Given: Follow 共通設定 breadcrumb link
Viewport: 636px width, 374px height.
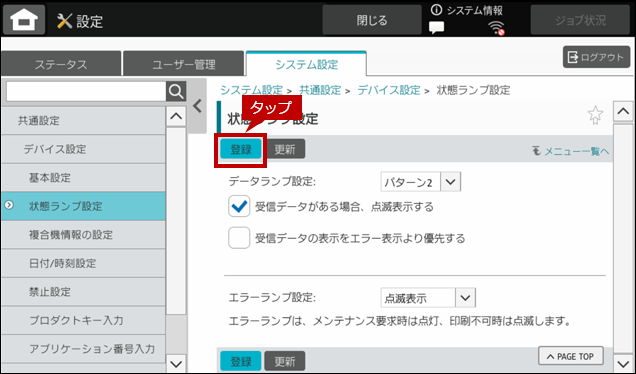Looking at the screenshot, I should [x=320, y=90].
